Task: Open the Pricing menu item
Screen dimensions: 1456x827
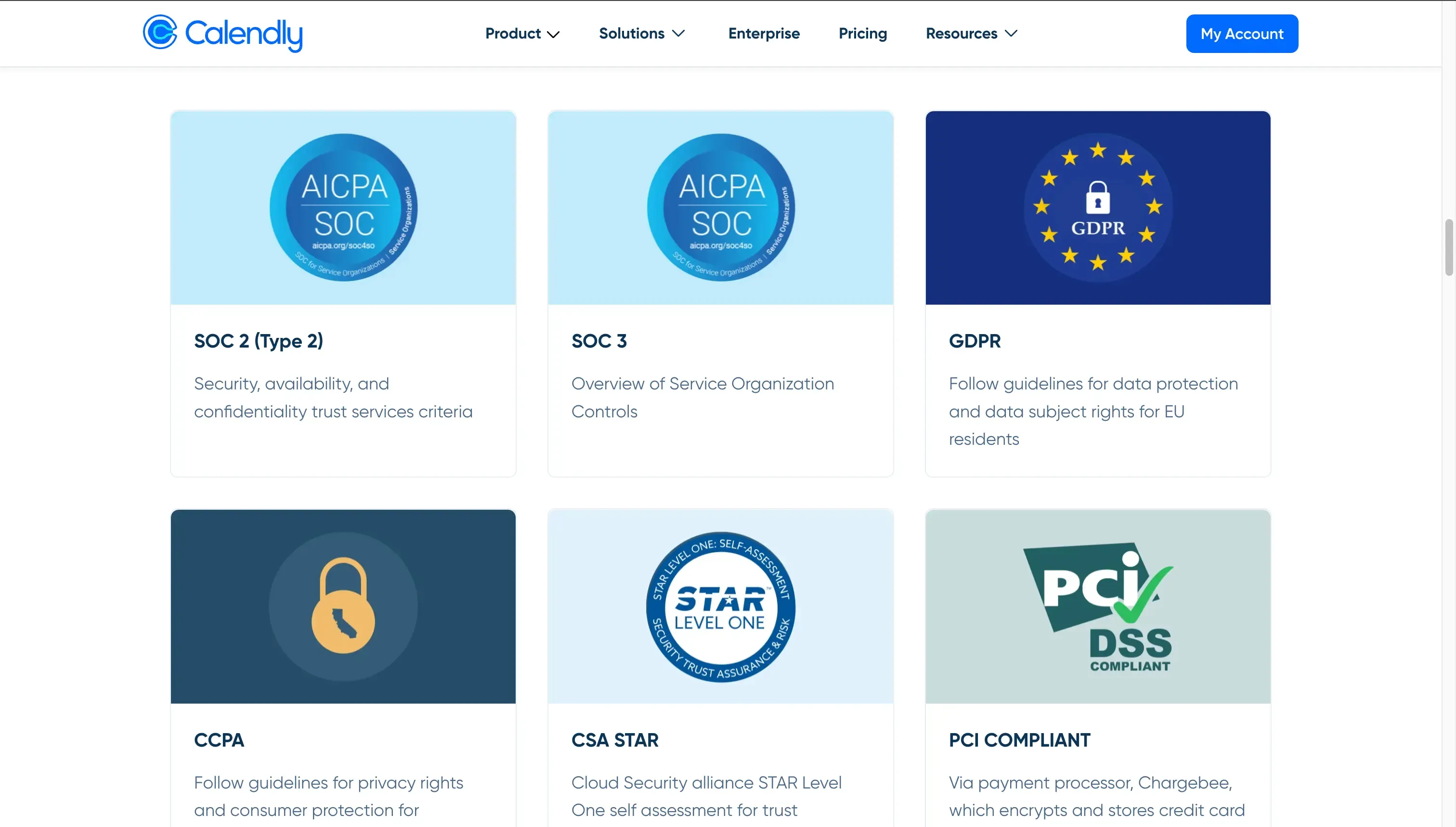Action: click(862, 34)
